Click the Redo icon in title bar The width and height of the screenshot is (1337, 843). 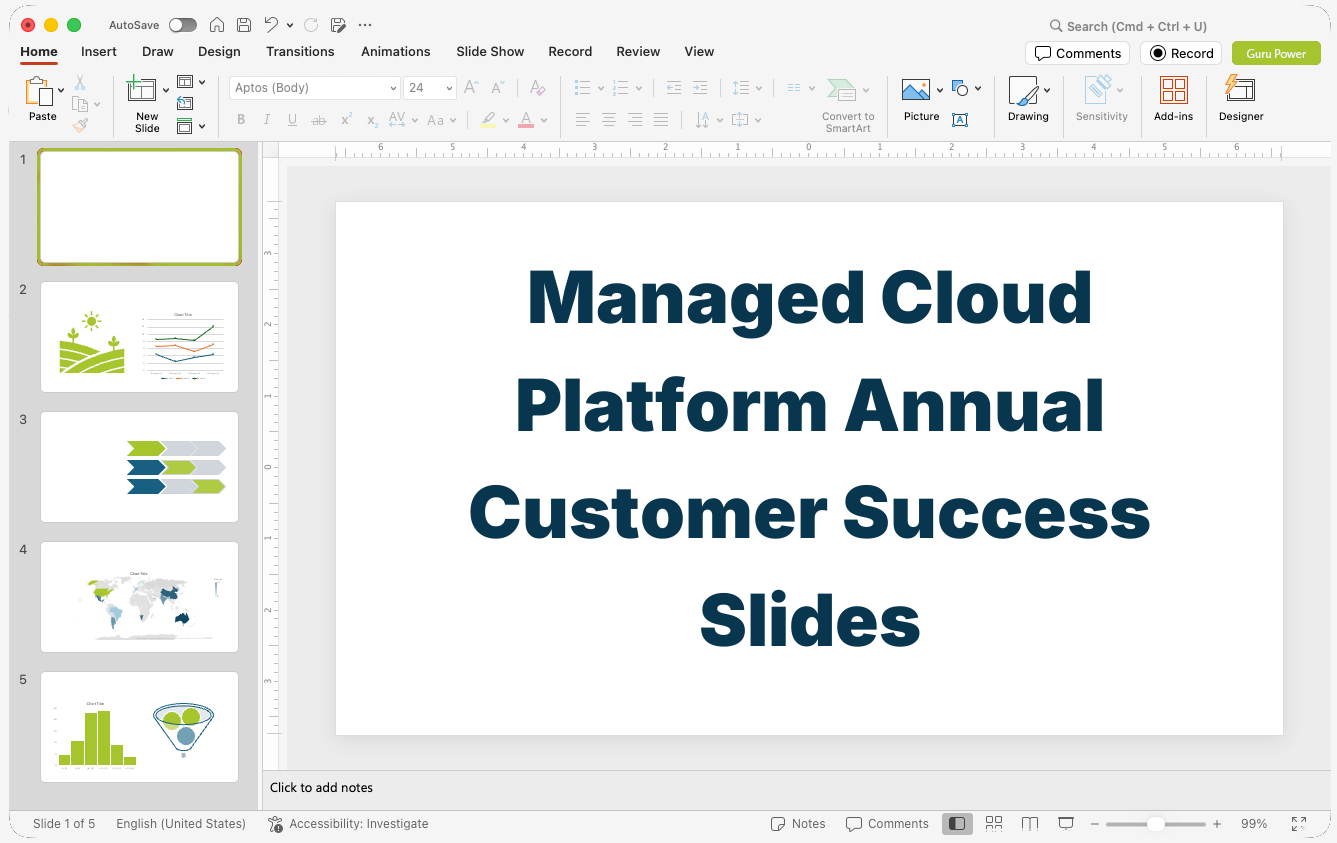[311, 25]
